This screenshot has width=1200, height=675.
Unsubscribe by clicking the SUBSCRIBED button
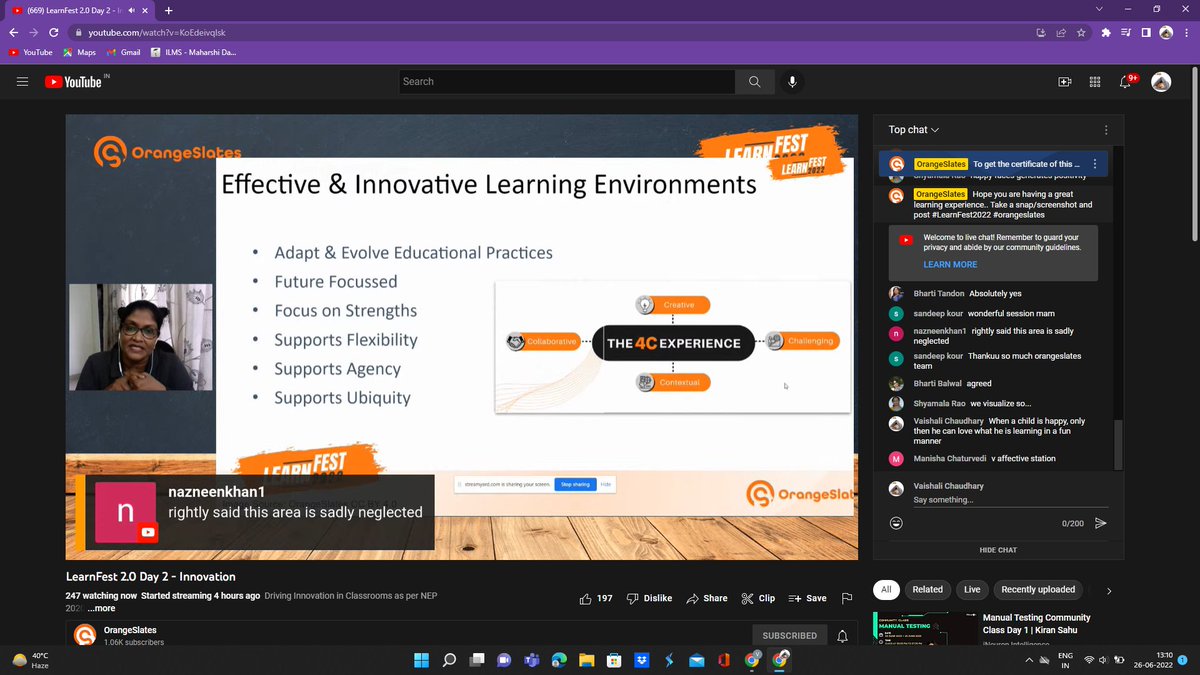(790, 634)
